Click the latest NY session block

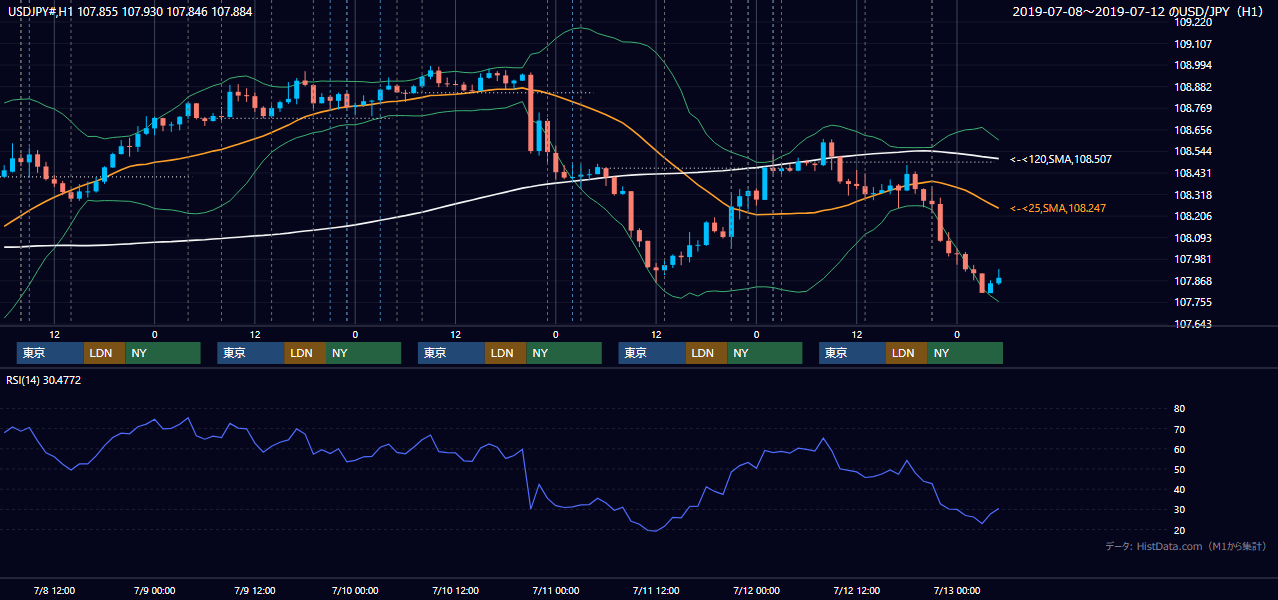tap(964, 353)
